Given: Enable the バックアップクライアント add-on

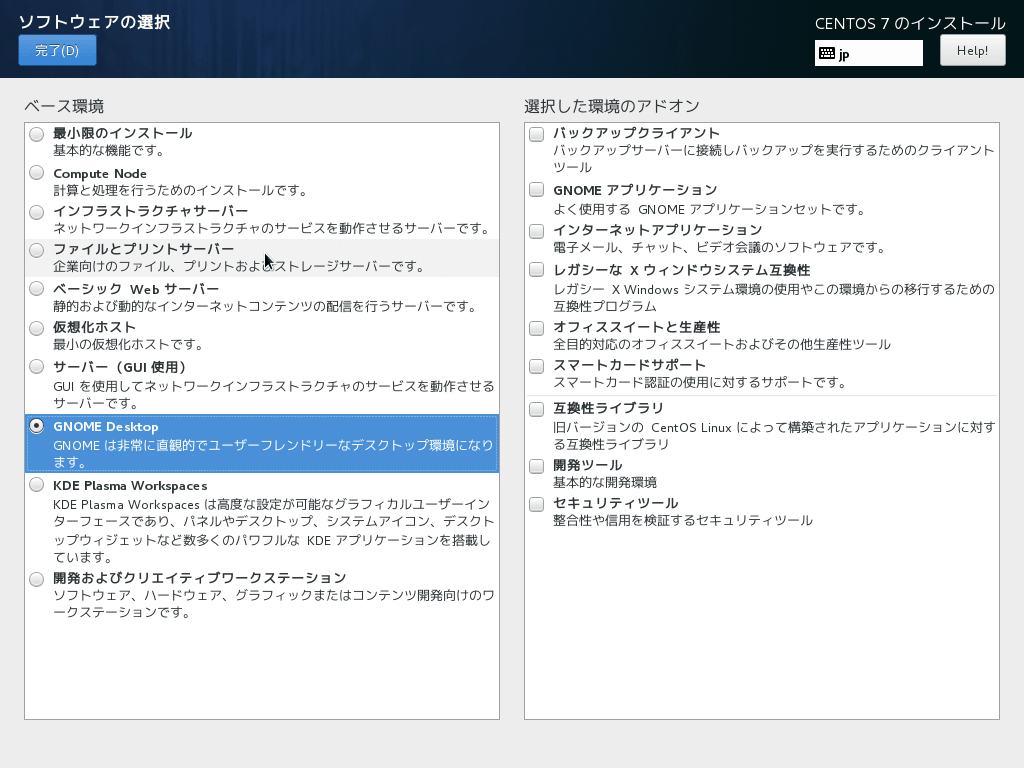Looking at the screenshot, I should 536,132.
